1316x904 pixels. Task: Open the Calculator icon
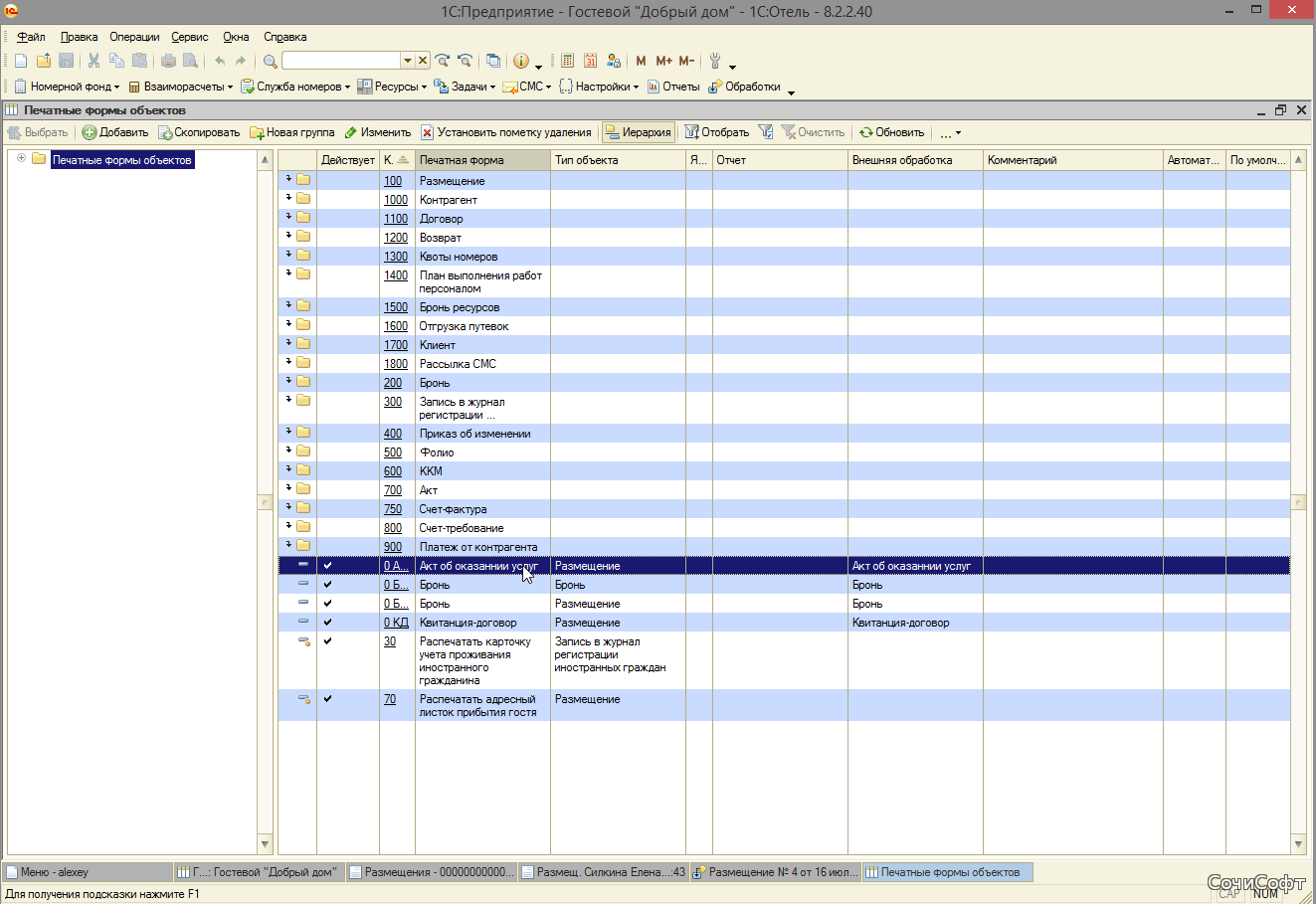click(567, 61)
